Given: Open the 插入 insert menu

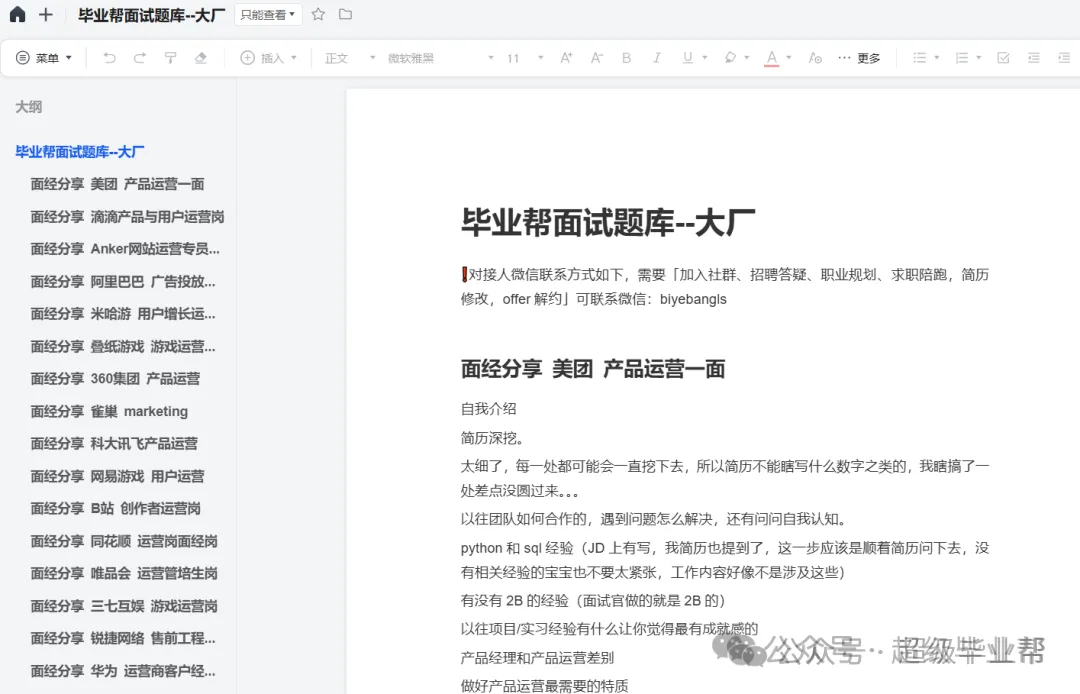Looking at the screenshot, I should (269, 58).
